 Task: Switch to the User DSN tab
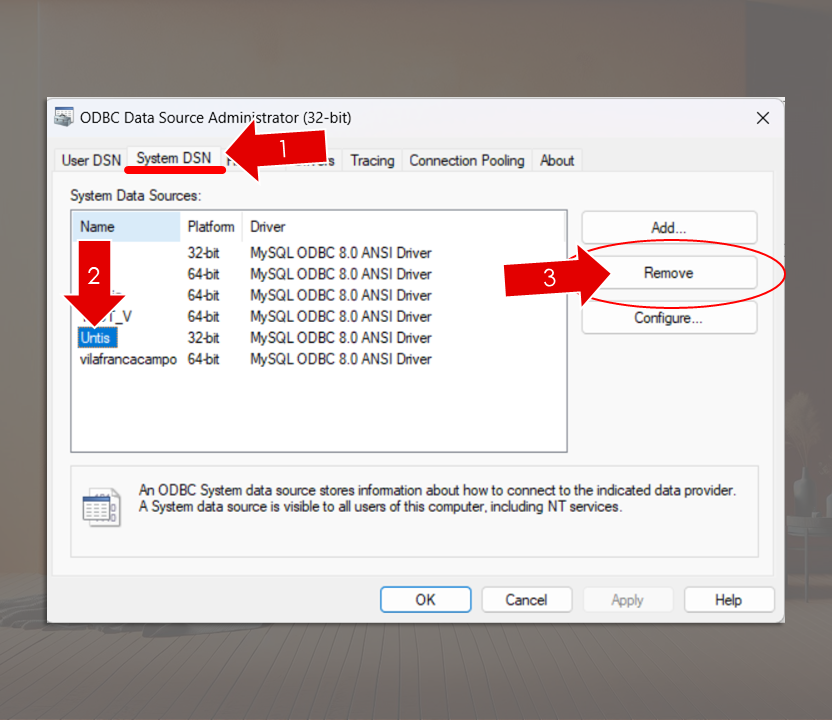[90, 160]
